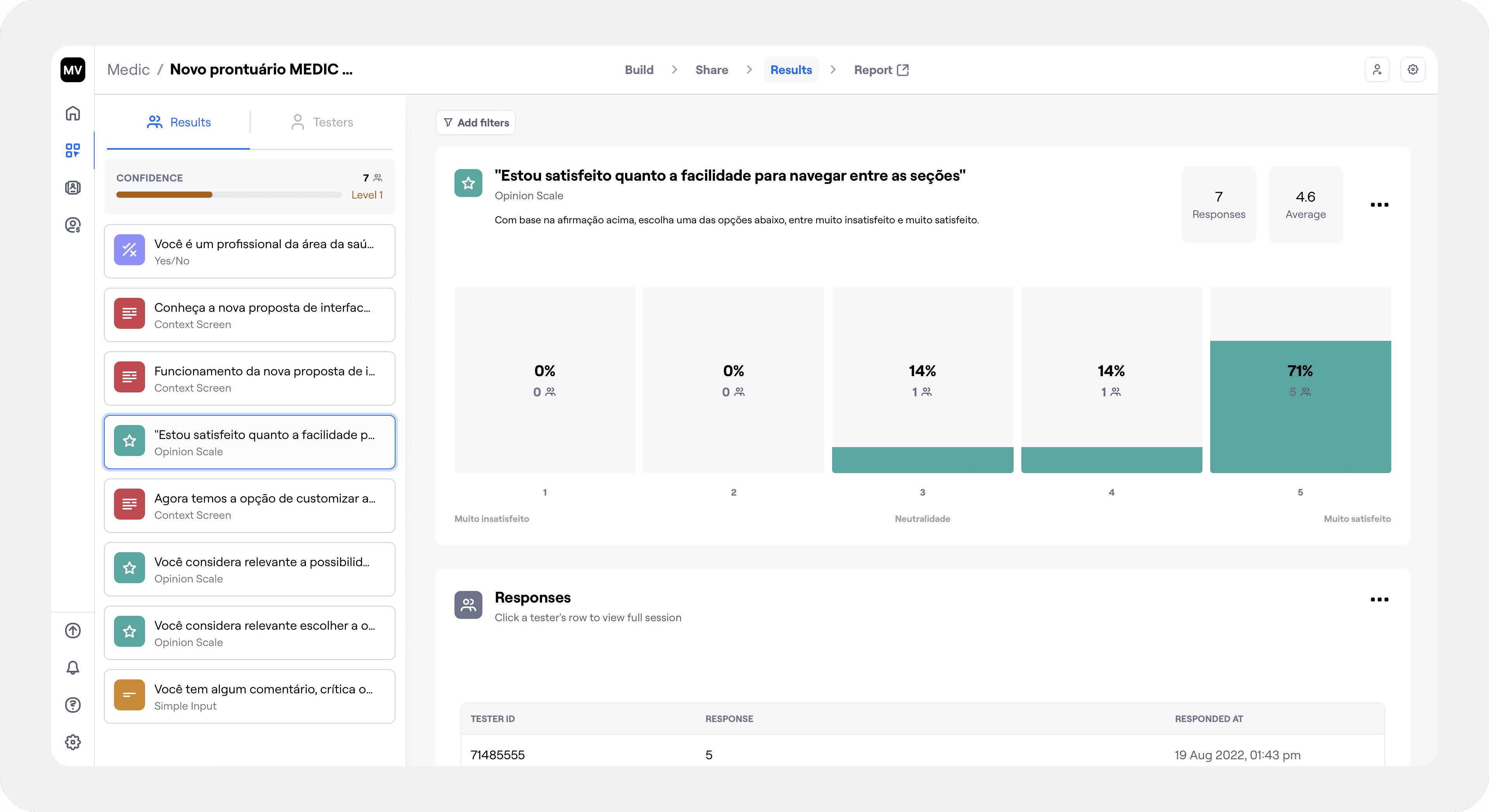Open the project settings gear at top right

tap(1413, 70)
